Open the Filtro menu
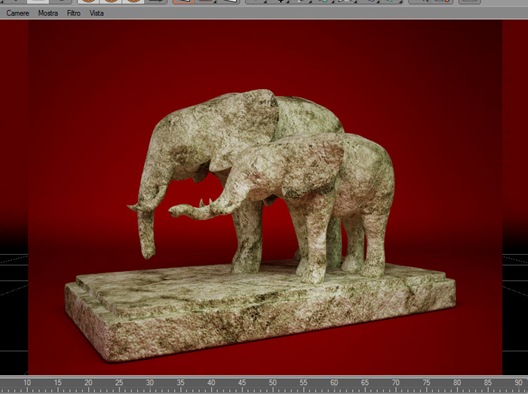The height and width of the screenshot is (394, 528). click(x=73, y=13)
